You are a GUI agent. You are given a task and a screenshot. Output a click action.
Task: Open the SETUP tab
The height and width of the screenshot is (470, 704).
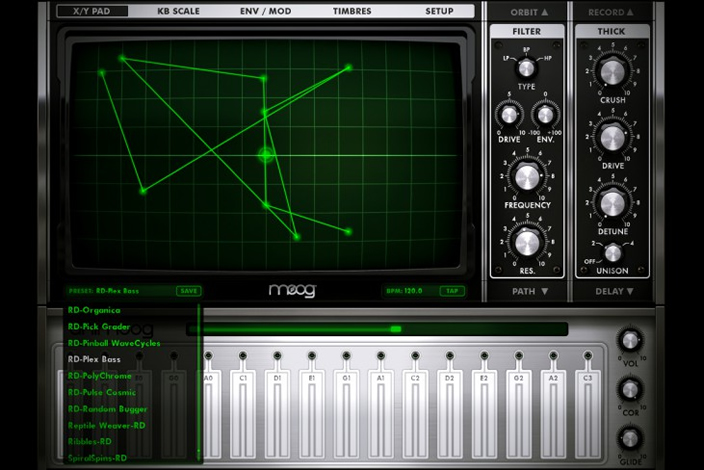tap(439, 11)
